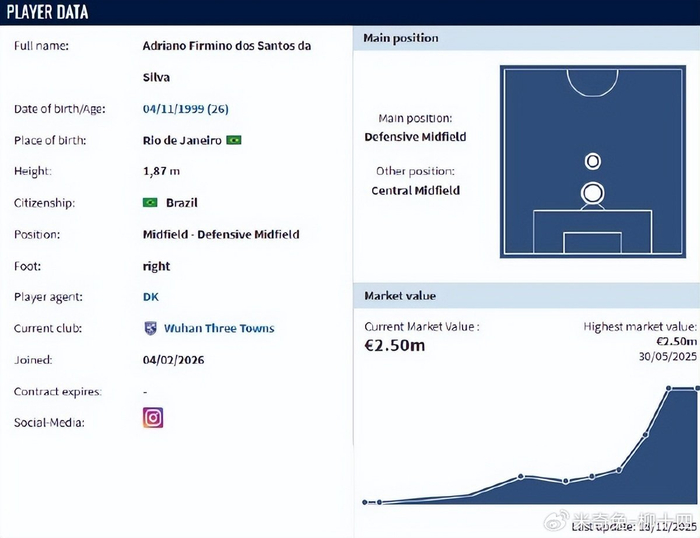
Task: Click the highest market value date 30/05/2025
Action: point(667,356)
